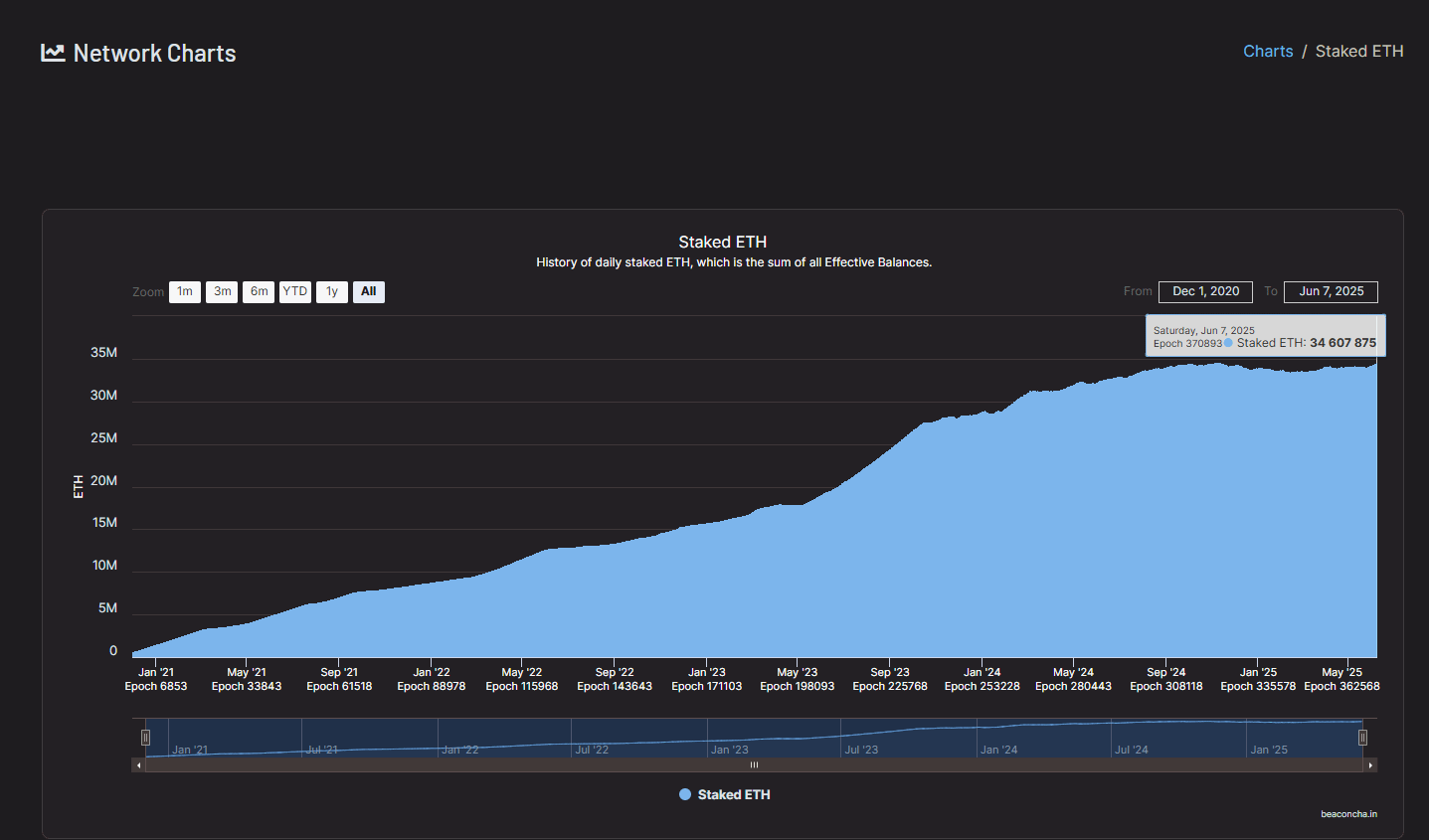The height and width of the screenshot is (840, 1429).
Task: Click the Network Charts chart icon
Action: click(53, 53)
